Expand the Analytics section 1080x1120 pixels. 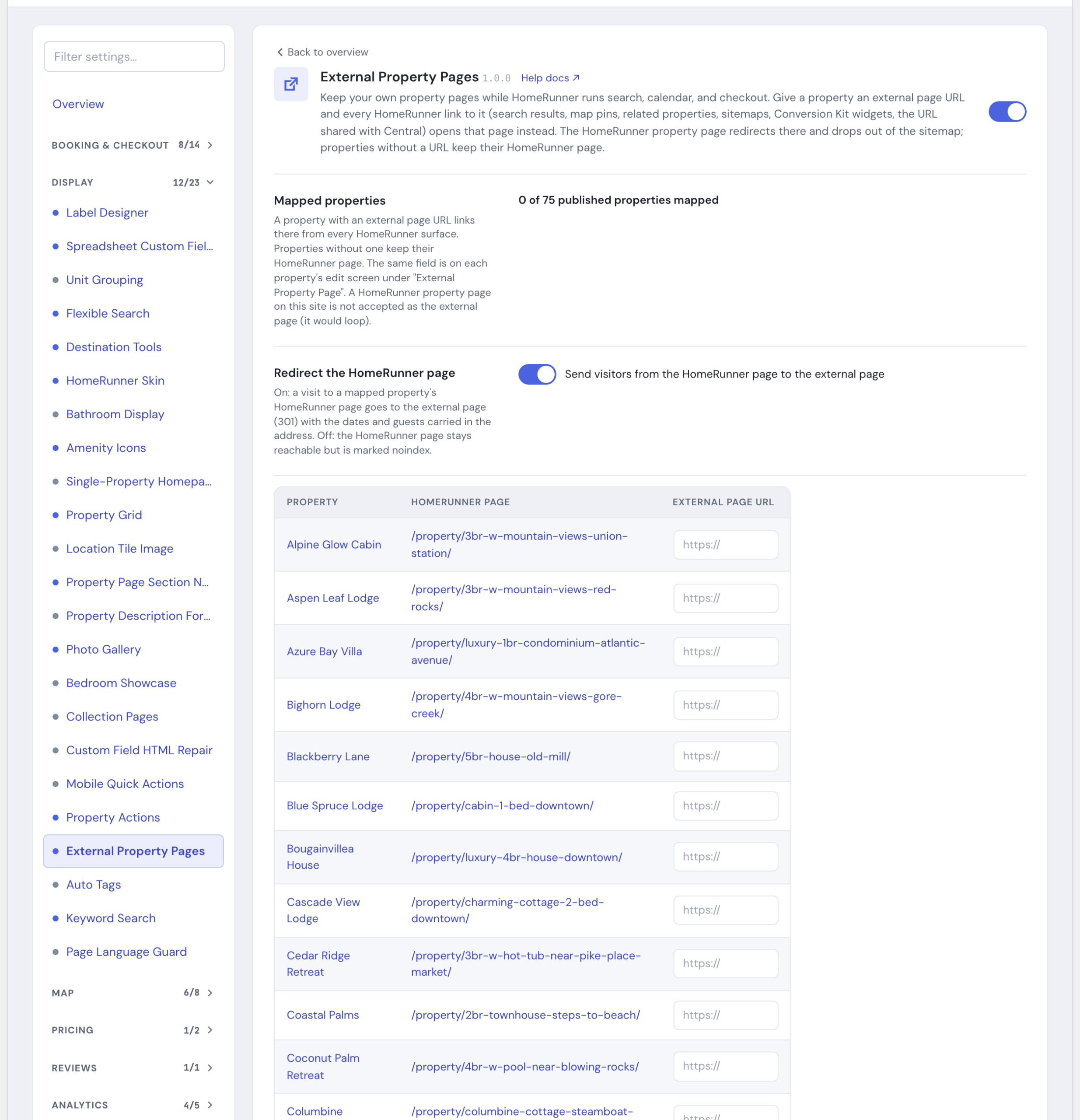tap(133, 1105)
